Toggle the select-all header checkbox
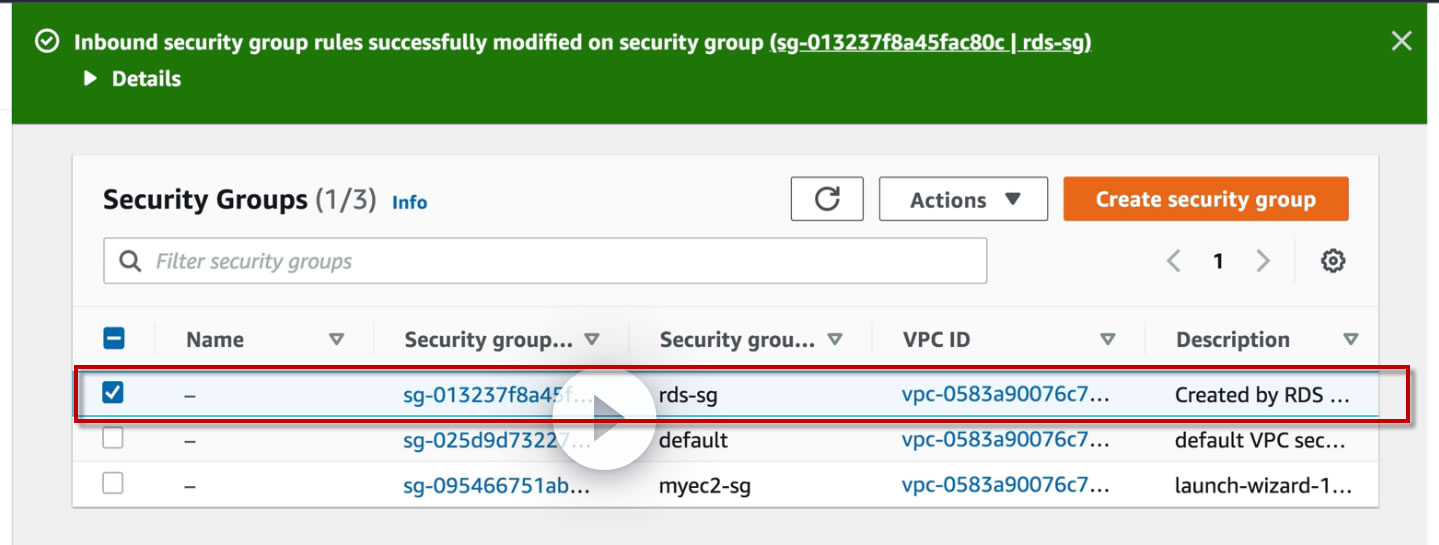1439x545 pixels. tap(114, 339)
